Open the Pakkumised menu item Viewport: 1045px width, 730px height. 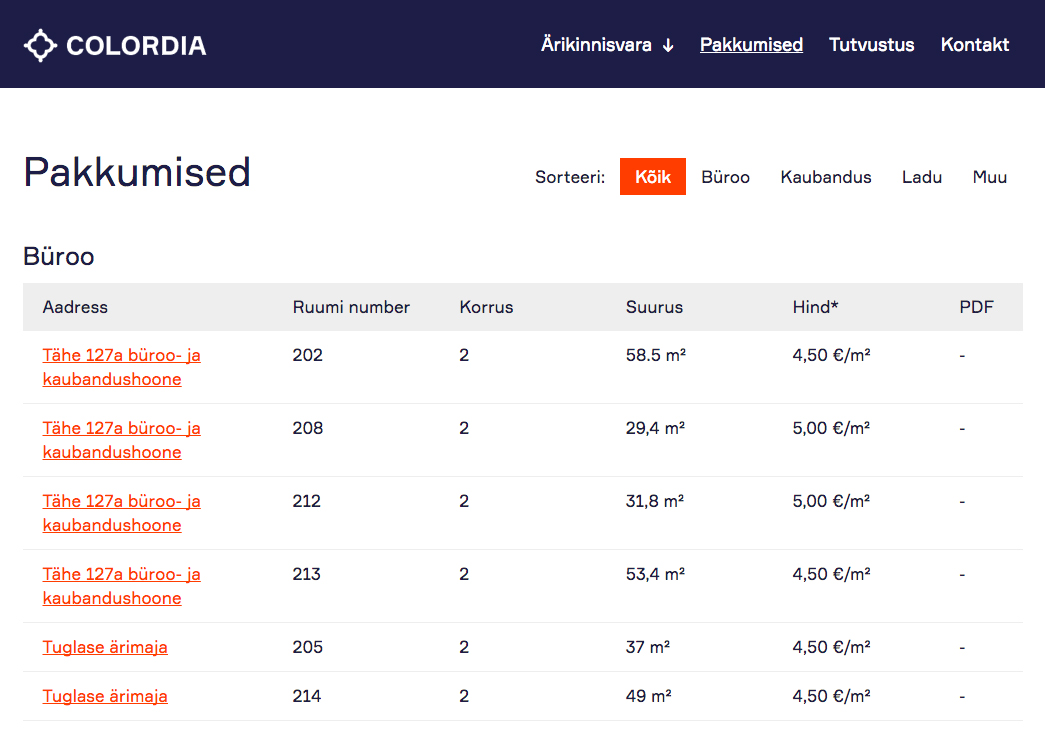751,45
